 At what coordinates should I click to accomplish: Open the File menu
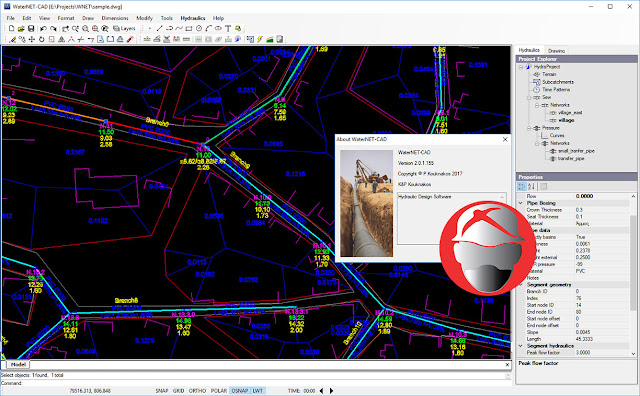11,18
